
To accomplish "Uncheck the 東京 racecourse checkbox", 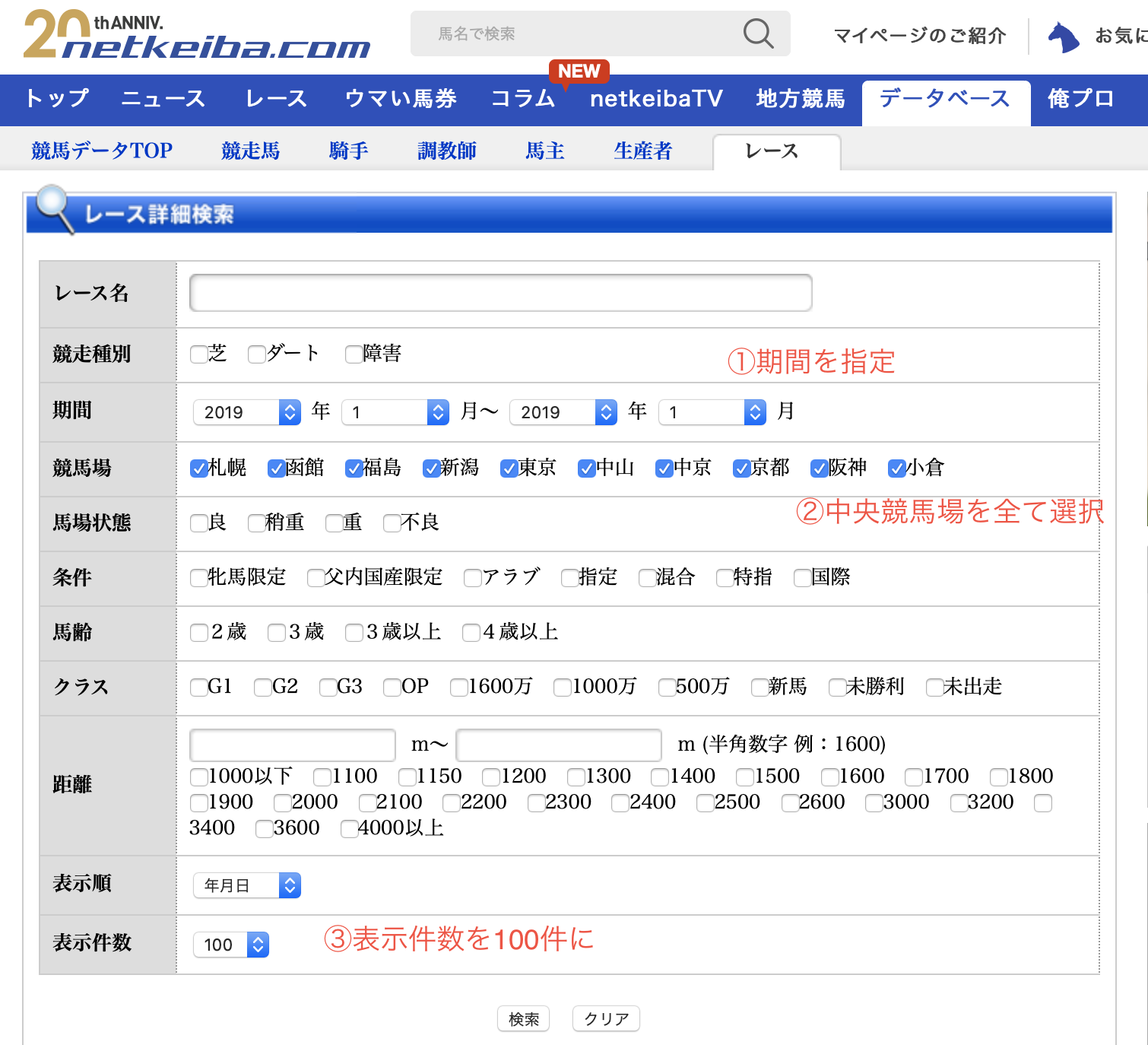I will click(x=509, y=469).
